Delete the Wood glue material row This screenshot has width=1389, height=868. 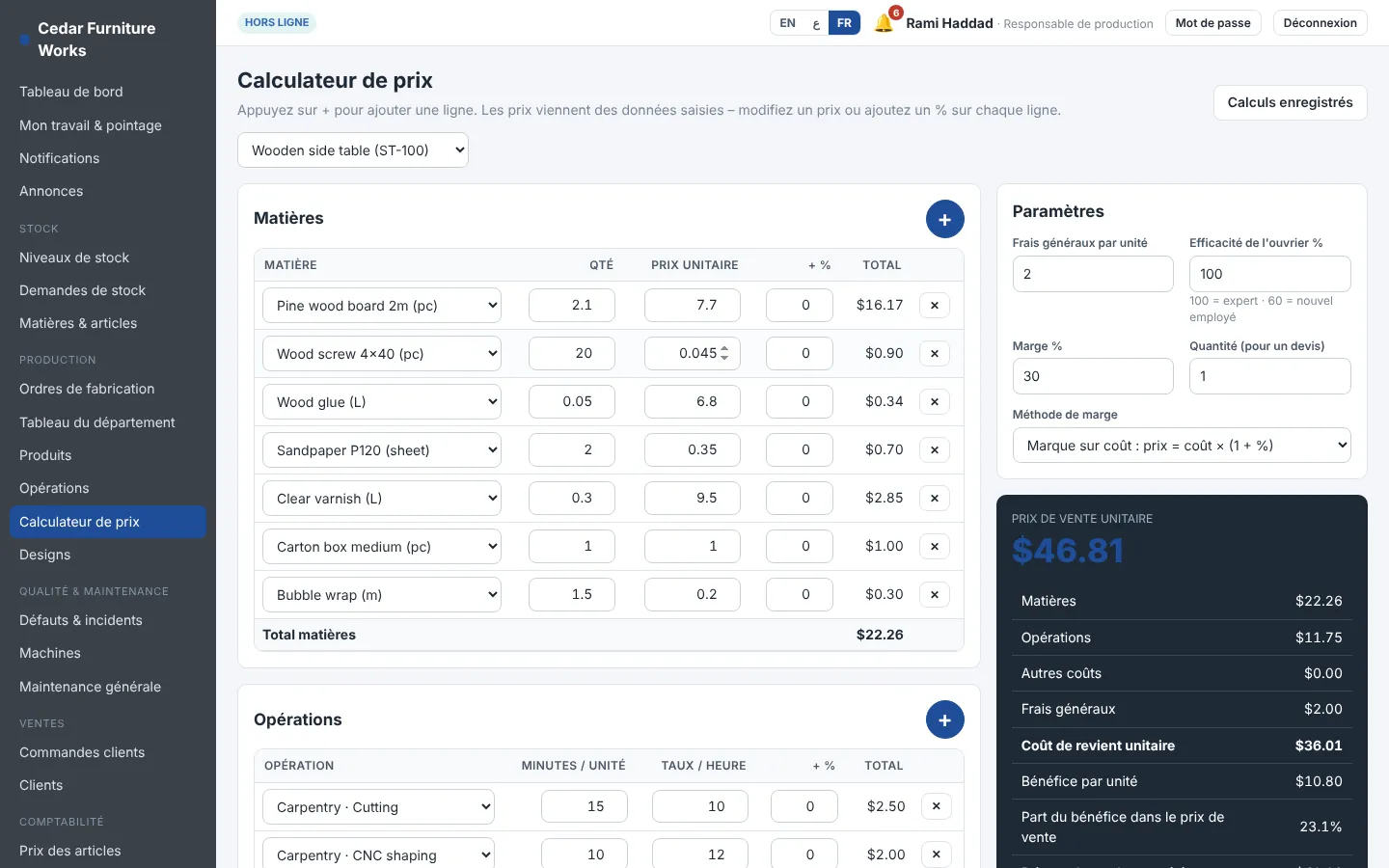[x=935, y=402]
